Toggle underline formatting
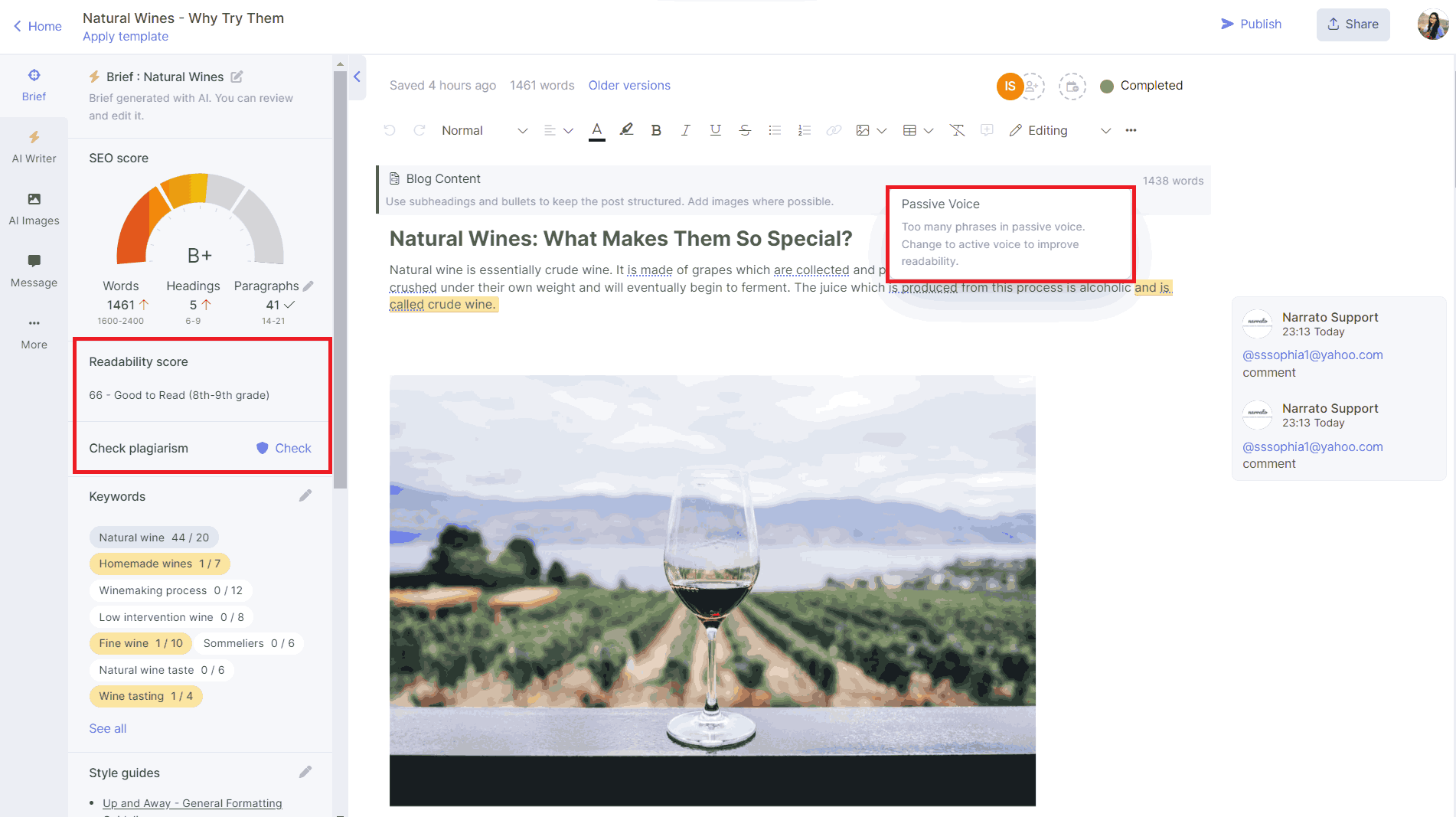The image size is (1456, 817). (x=715, y=130)
